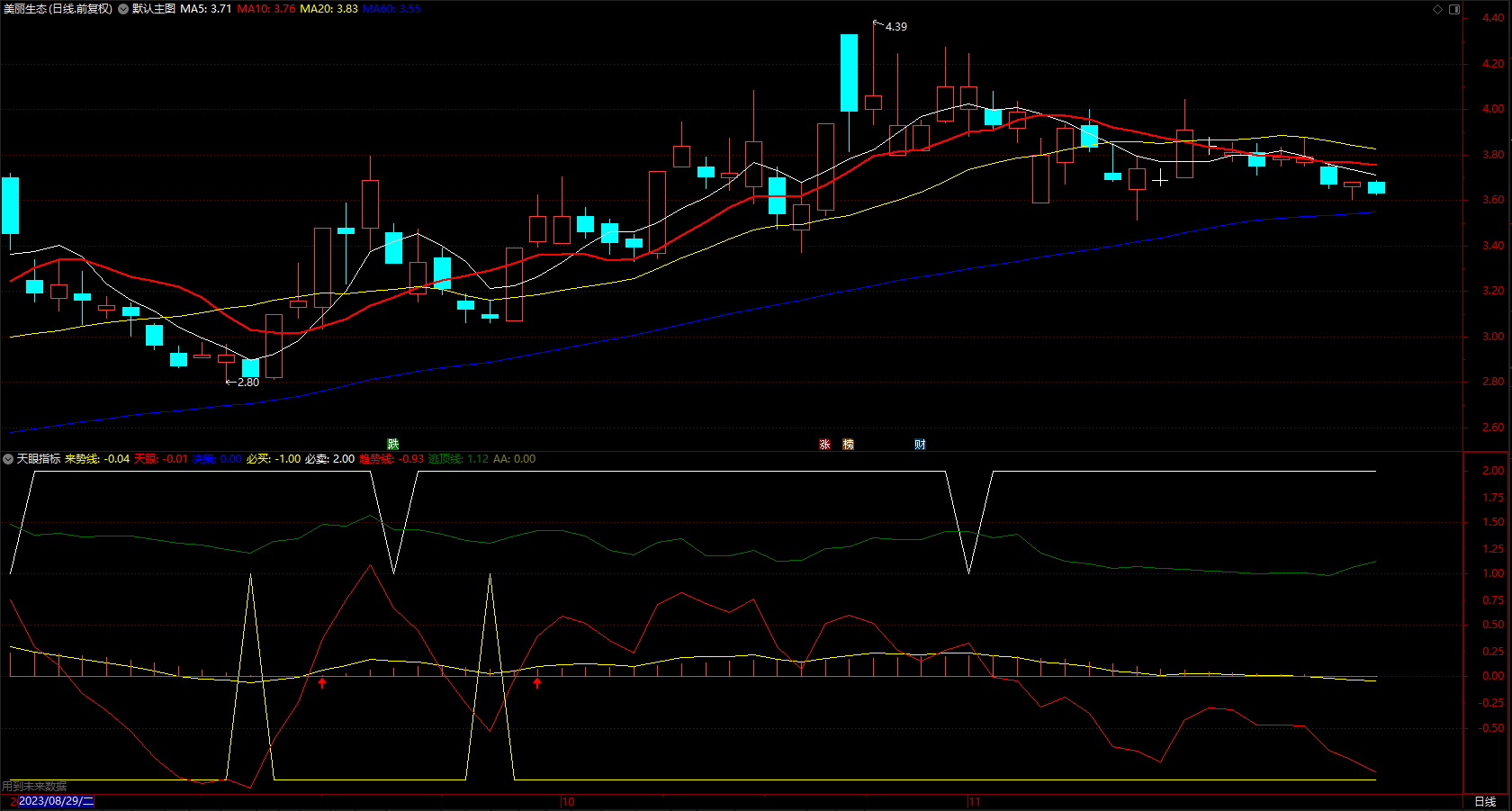This screenshot has height=811, width=1512.
Task: Click the orange 榜 event marker
Action: coord(848,445)
